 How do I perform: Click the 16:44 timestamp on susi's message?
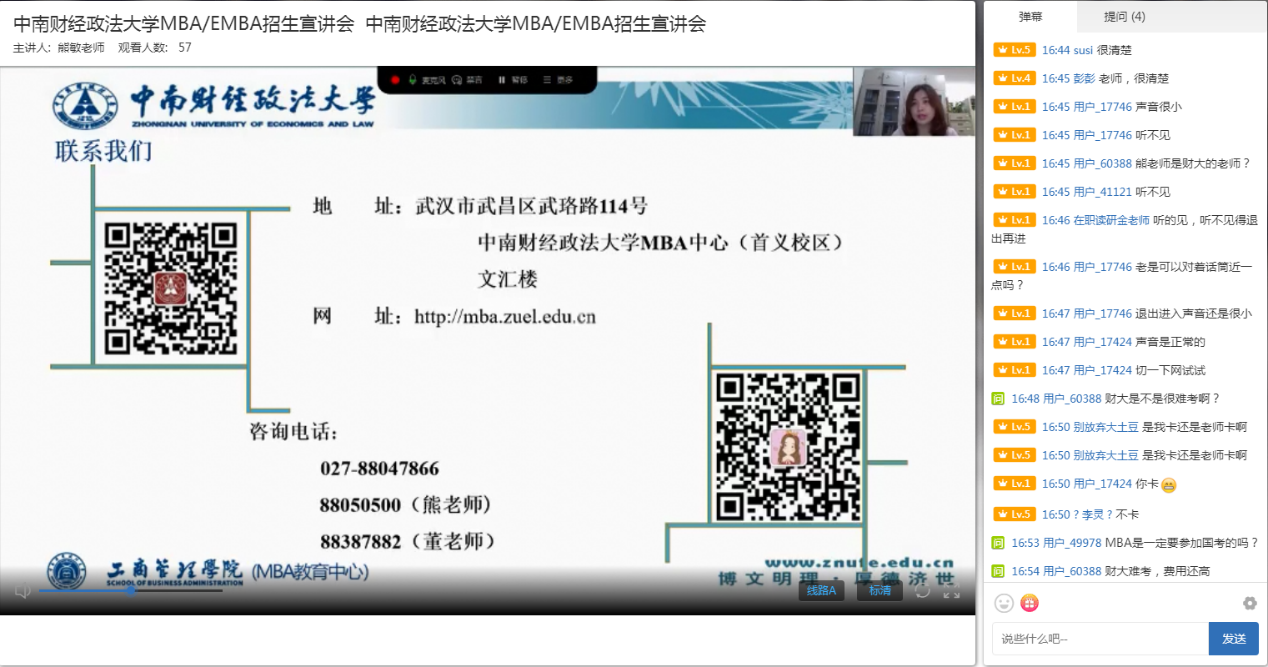(1056, 50)
